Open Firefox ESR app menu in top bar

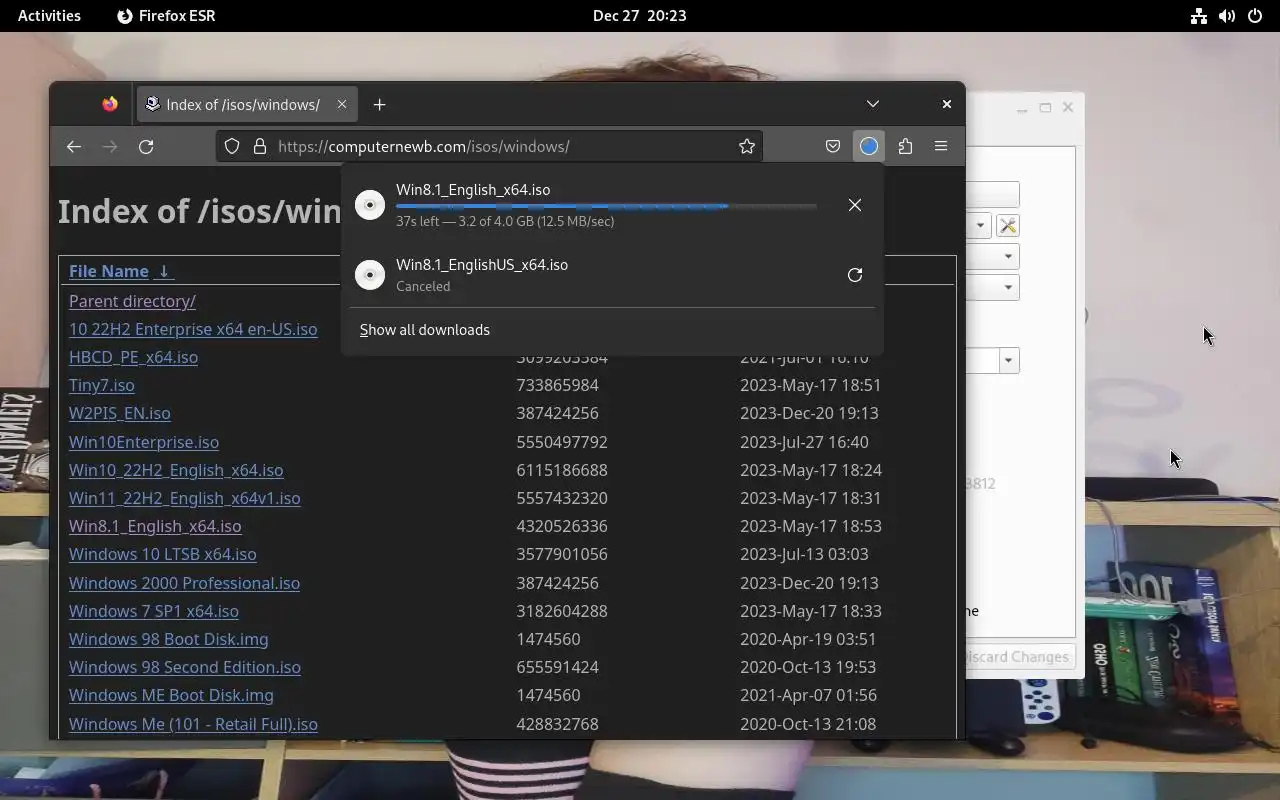(x=166, y=16)
